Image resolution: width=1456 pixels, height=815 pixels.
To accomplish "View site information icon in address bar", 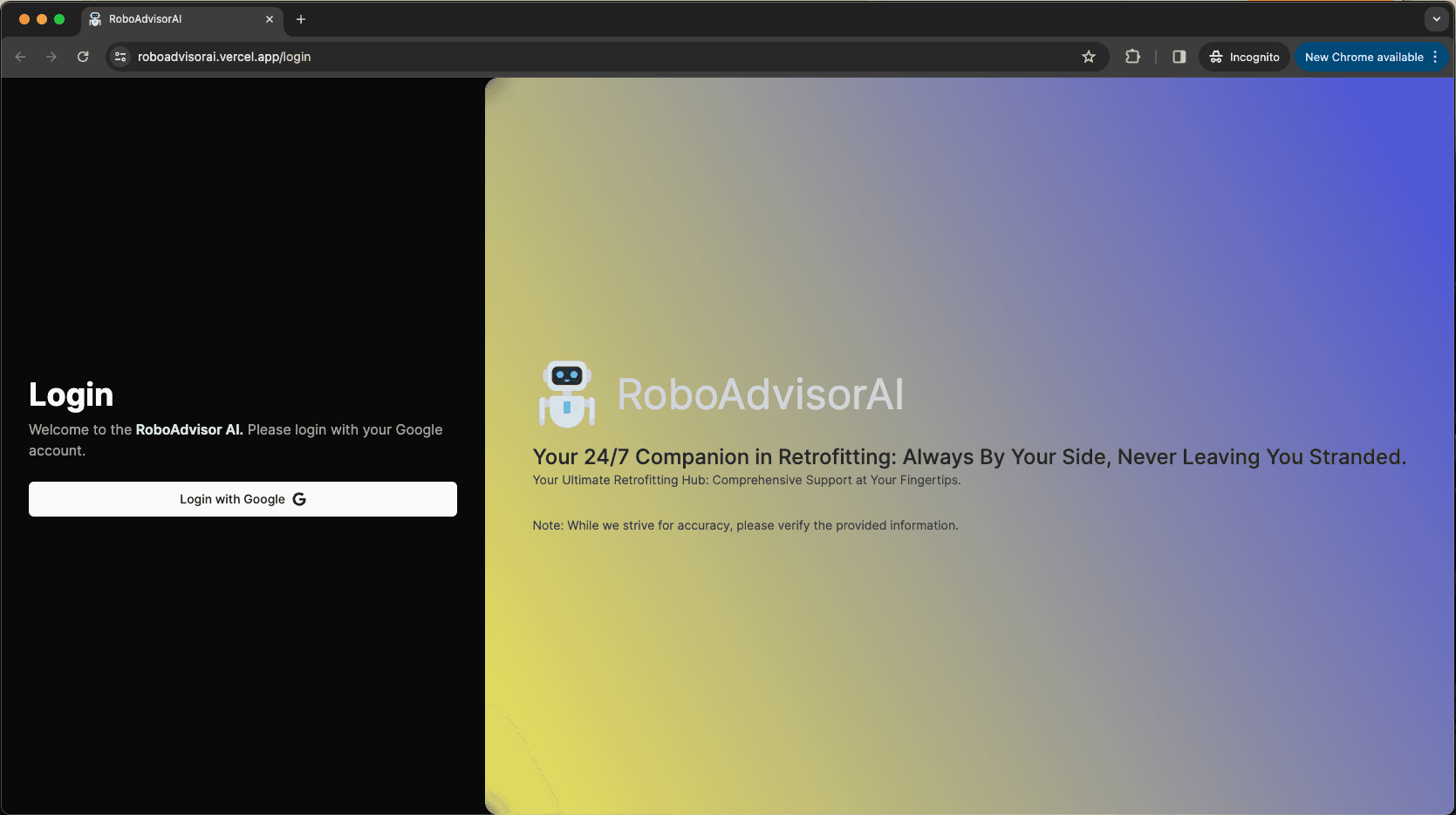I will [120, 57].
